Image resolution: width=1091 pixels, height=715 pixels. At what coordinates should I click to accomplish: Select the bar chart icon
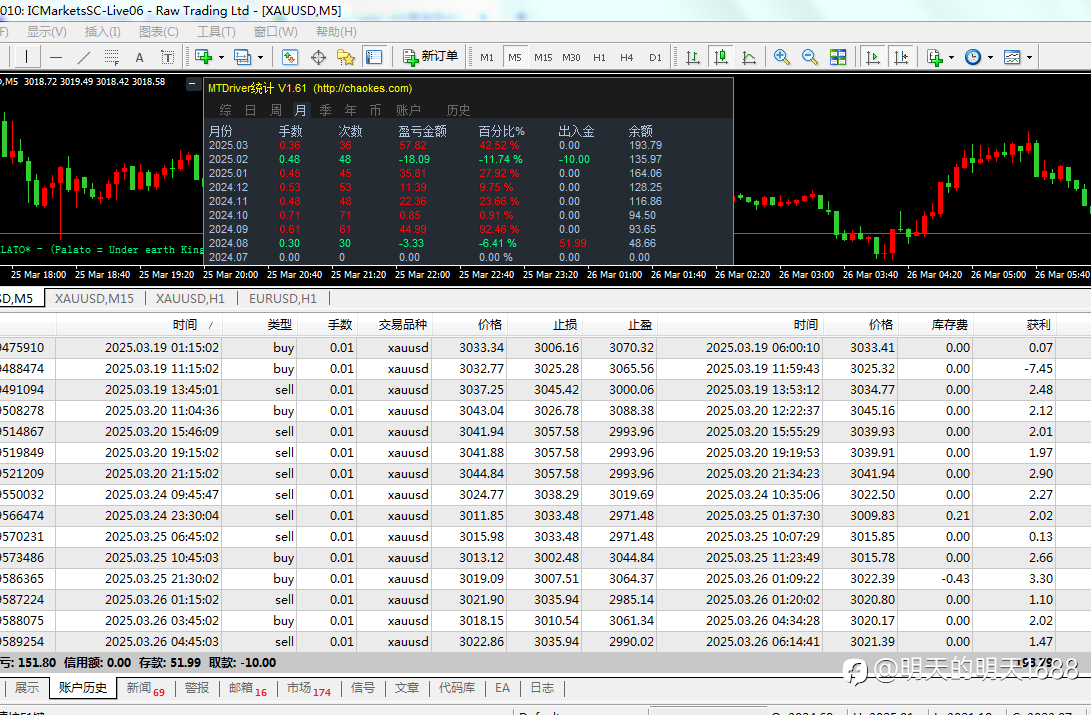point(692,57)
